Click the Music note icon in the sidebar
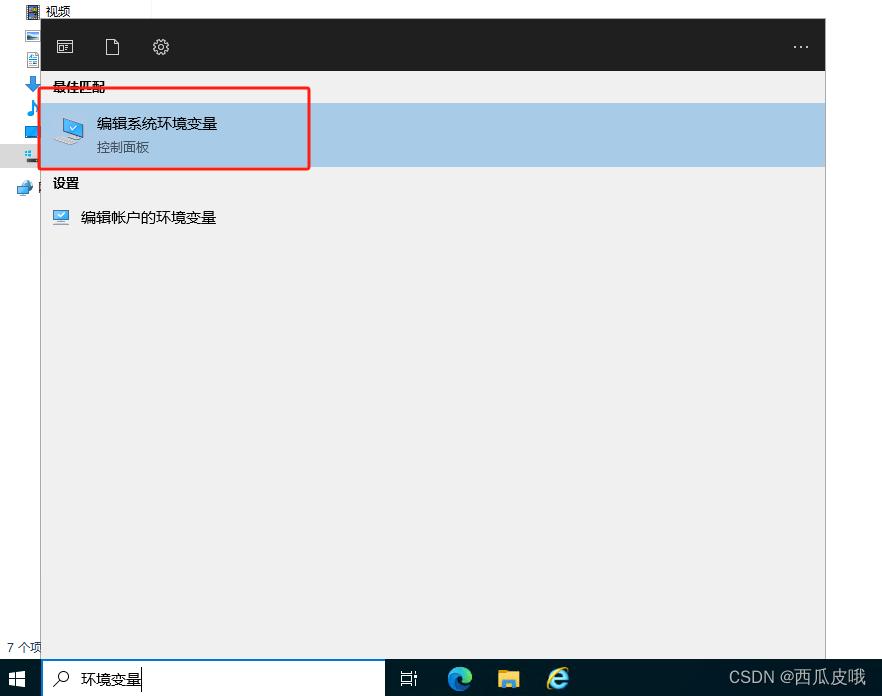 (31, 106)
